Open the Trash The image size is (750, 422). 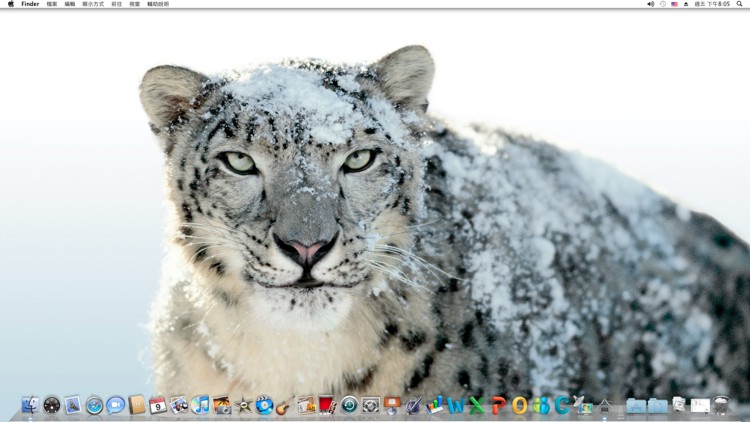[721, 405]
